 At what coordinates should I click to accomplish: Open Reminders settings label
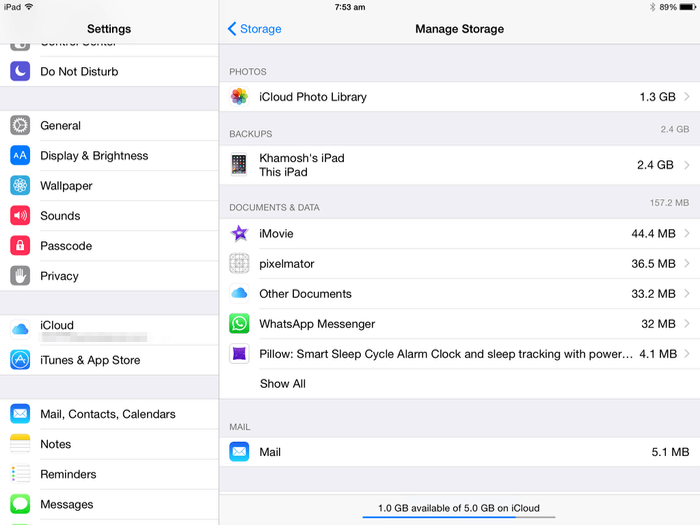pos(68,474)
